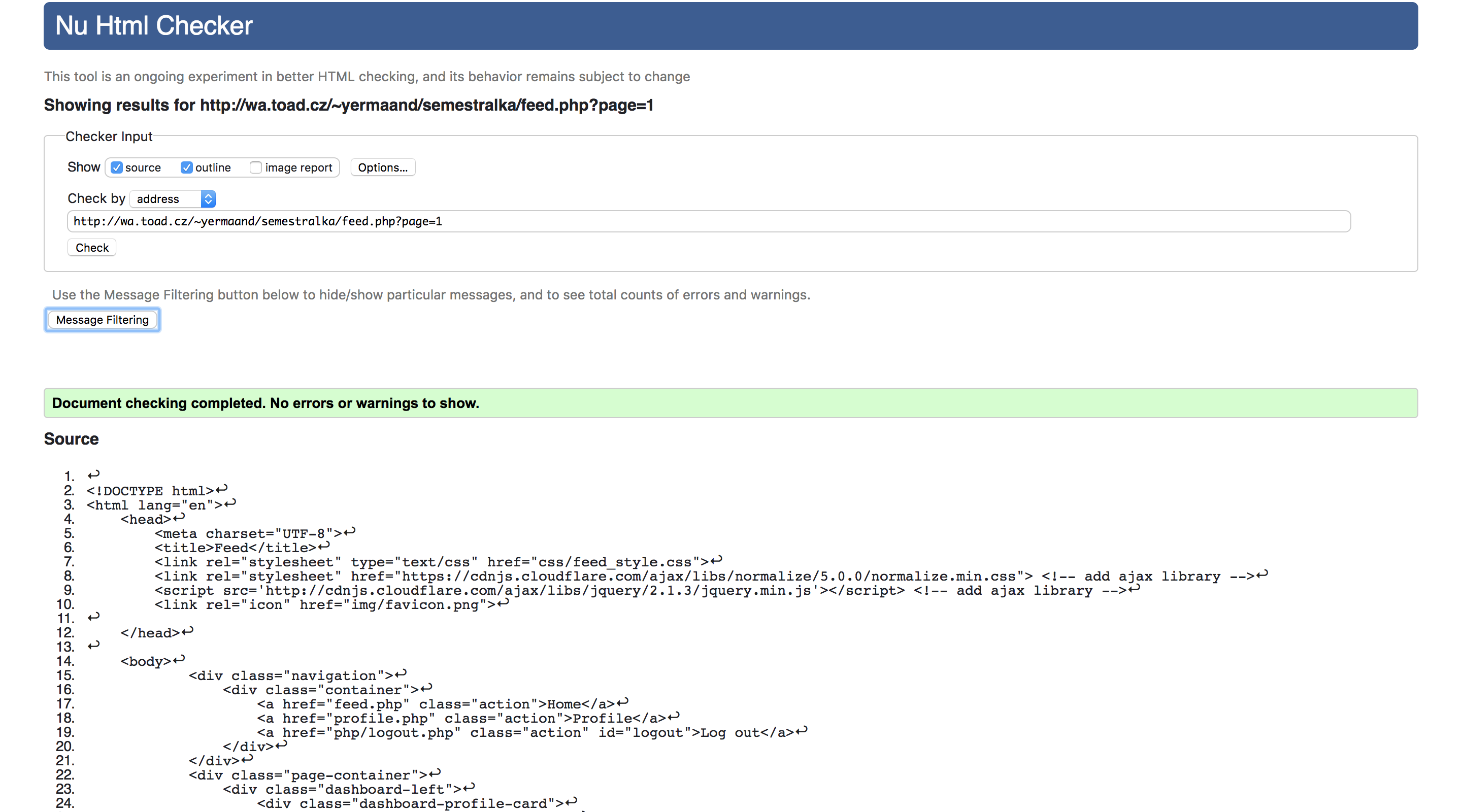Toggle the source checkbox
The height and width of the screenshot is (812, 1462).
click(x=117, y=167)
